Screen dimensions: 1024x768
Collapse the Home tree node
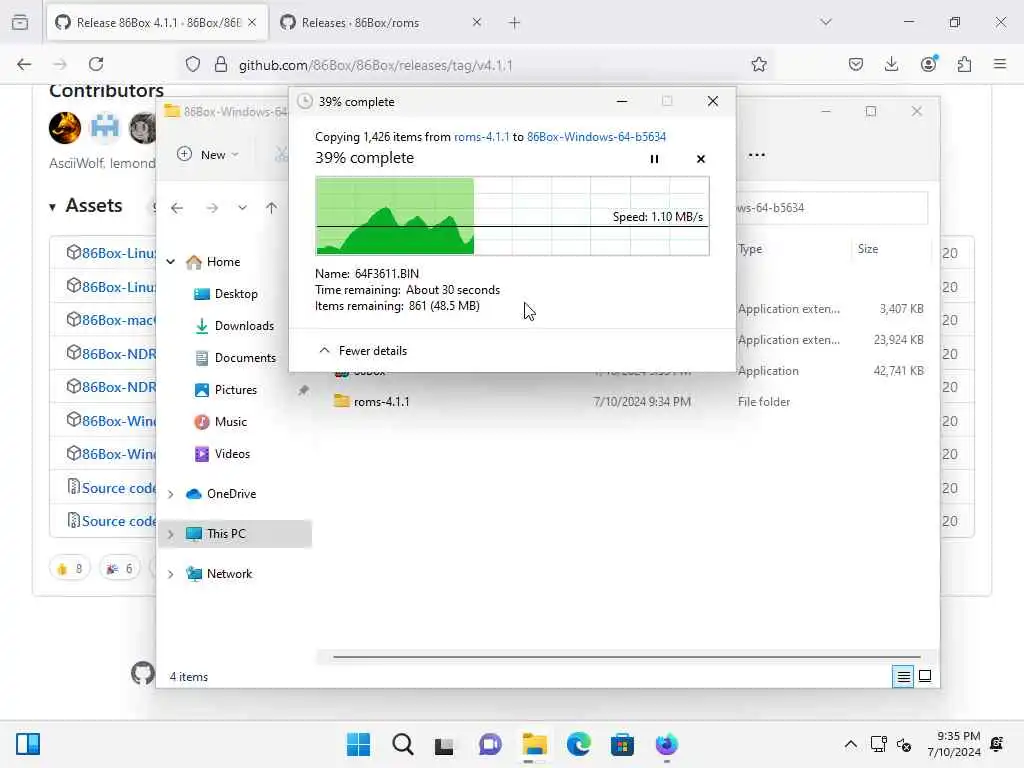pyautogui.click(x=170, y=262)
